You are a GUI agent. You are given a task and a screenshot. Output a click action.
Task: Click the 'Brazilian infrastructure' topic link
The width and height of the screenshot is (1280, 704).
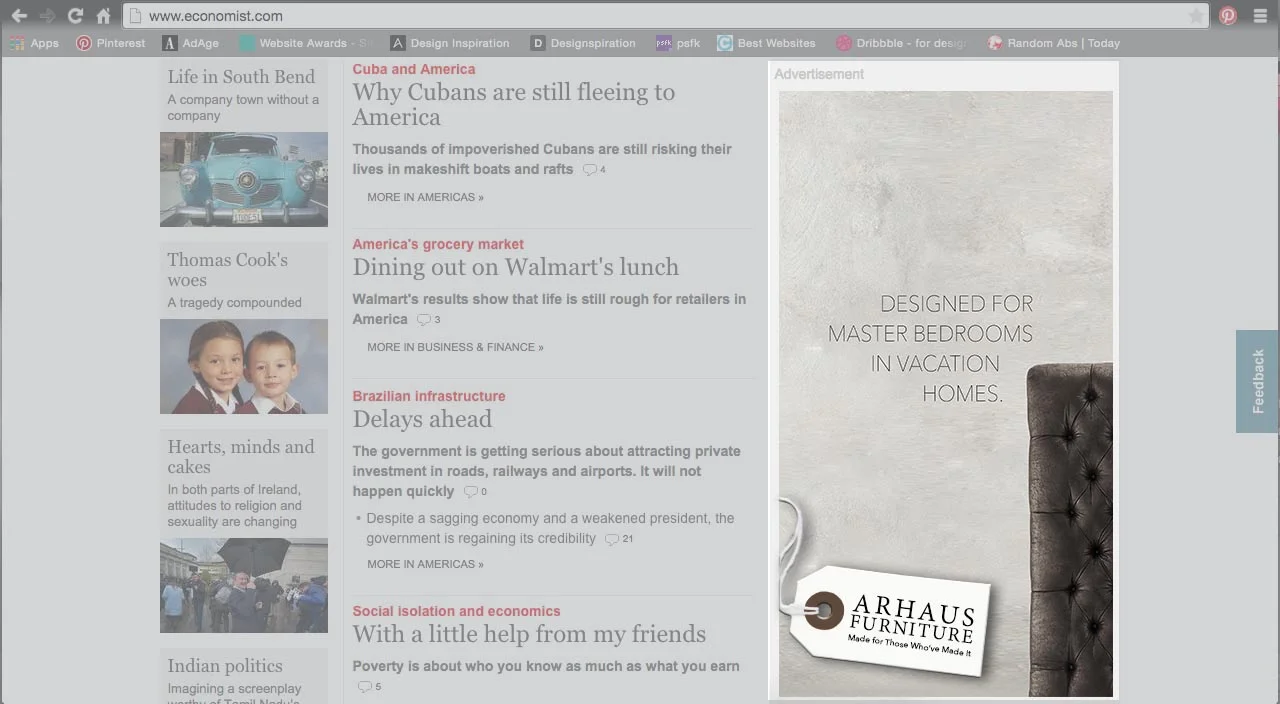tap(429, 396)
